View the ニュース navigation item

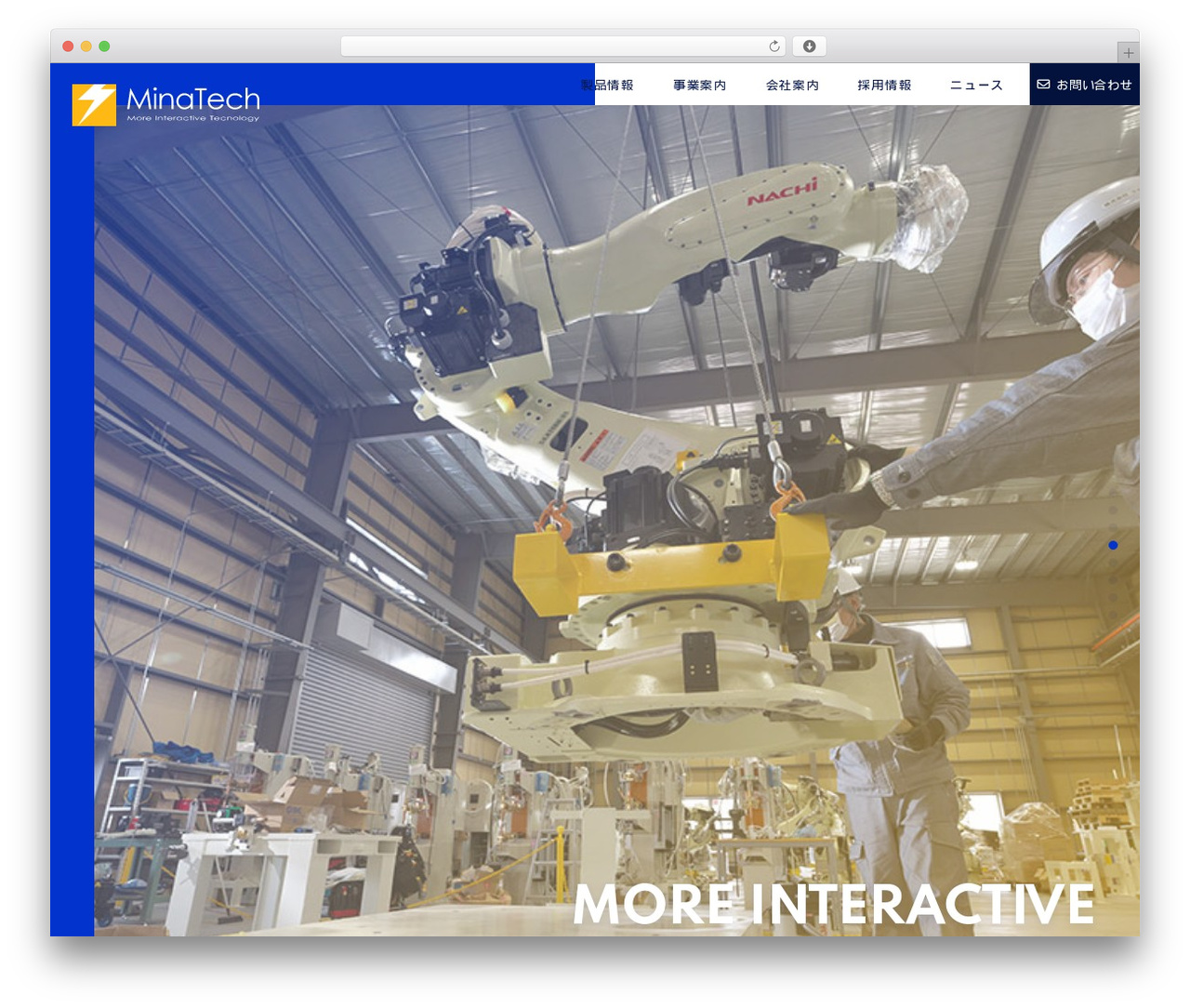click(976, 85)
